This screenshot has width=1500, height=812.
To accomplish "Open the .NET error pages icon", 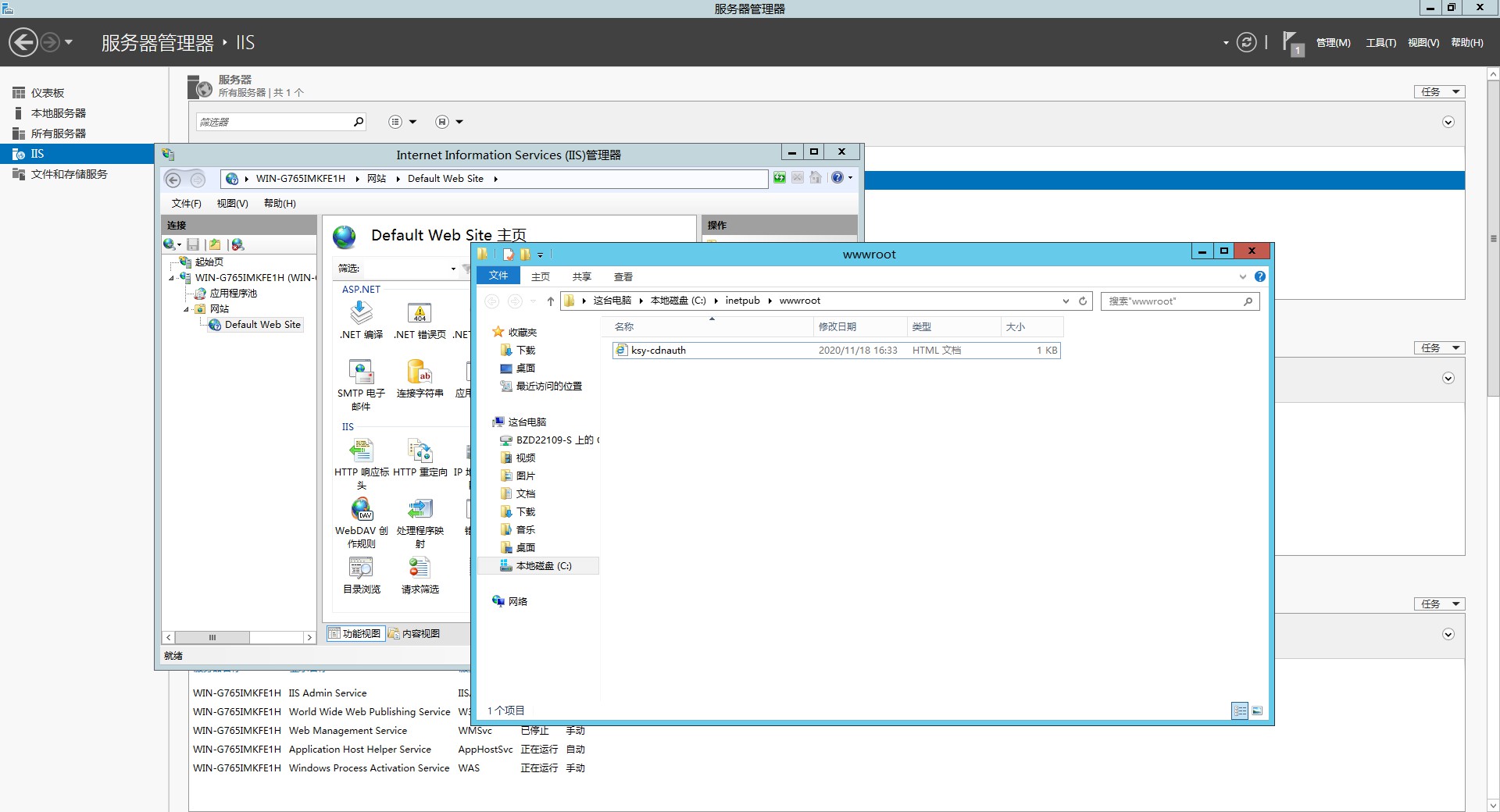I will (x=420, y=314).
